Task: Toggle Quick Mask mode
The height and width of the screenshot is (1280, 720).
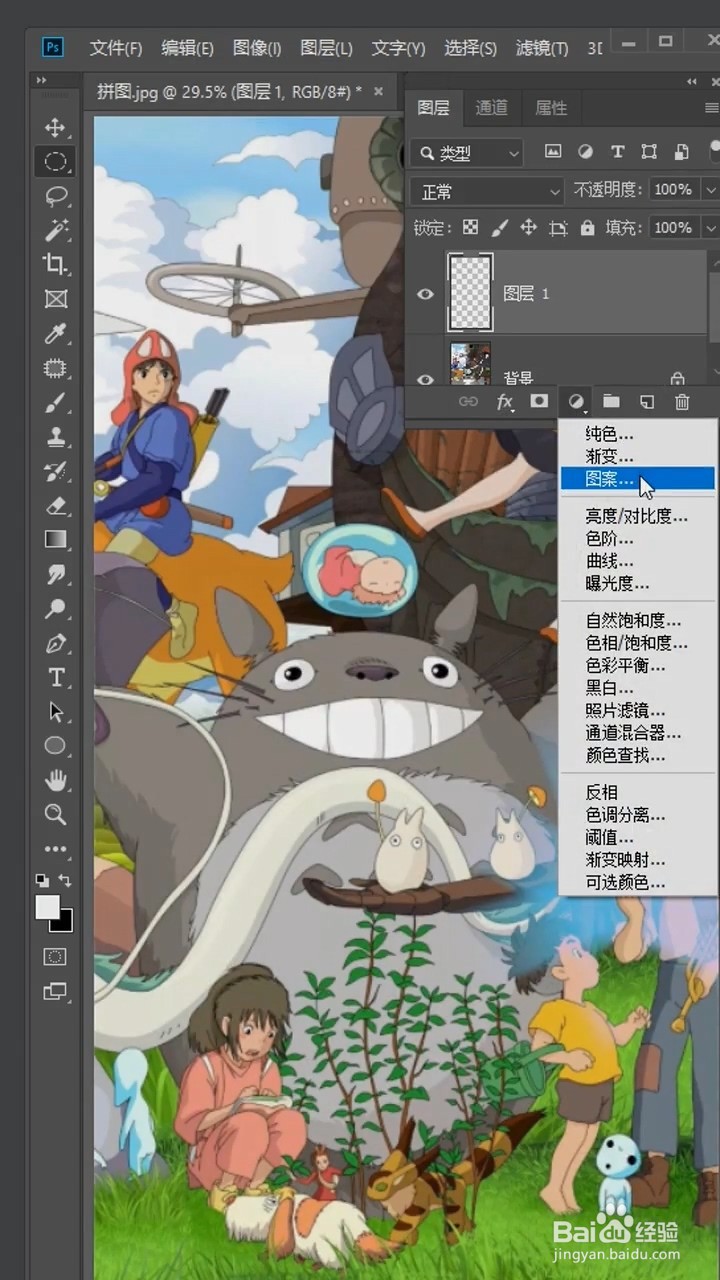Action: tap(55, 957)
